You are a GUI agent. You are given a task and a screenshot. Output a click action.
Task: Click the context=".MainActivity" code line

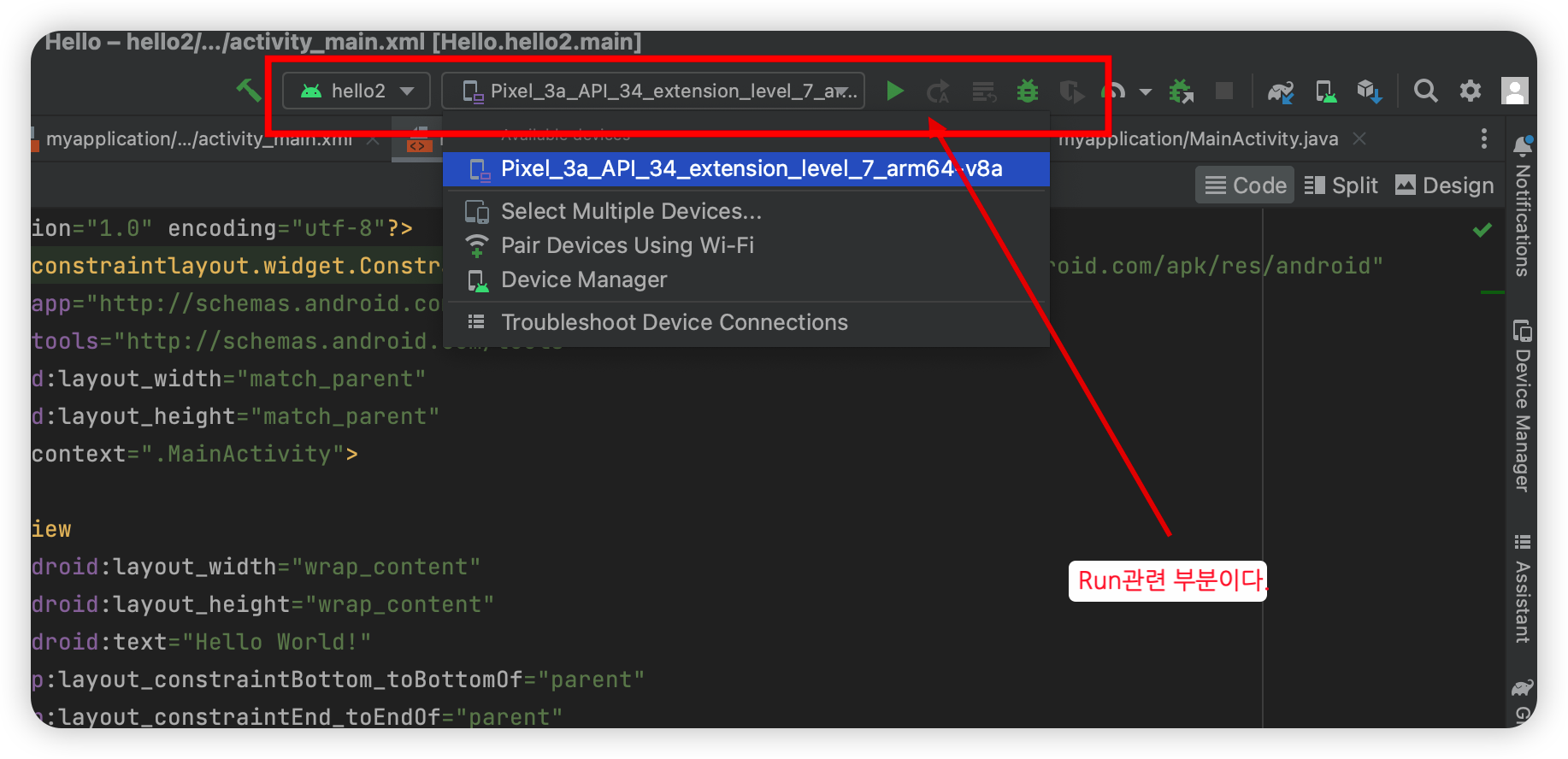click(195, 454)
